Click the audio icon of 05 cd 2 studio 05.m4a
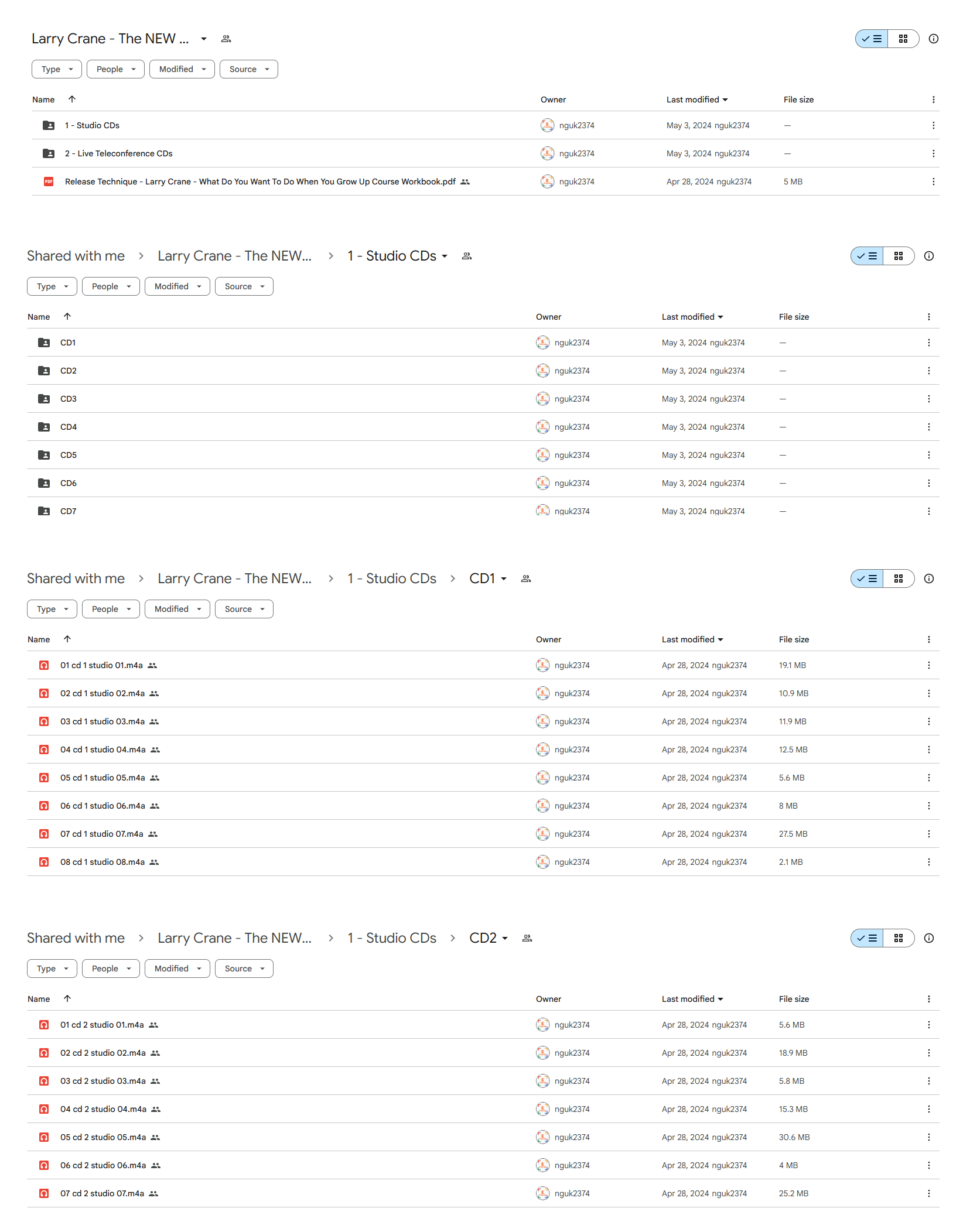 click(44, 1137)
